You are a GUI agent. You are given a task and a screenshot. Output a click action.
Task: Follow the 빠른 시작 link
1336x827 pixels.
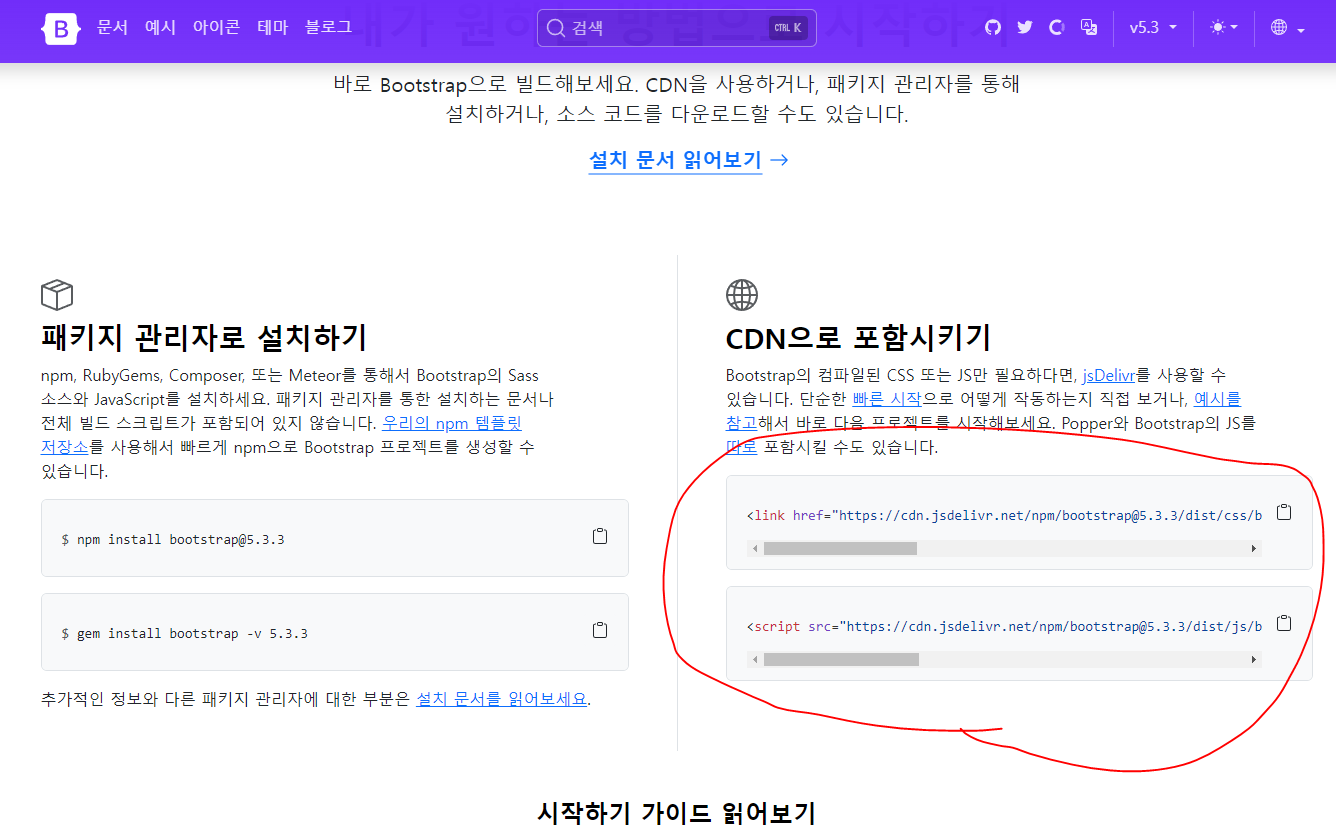[887, 399]
